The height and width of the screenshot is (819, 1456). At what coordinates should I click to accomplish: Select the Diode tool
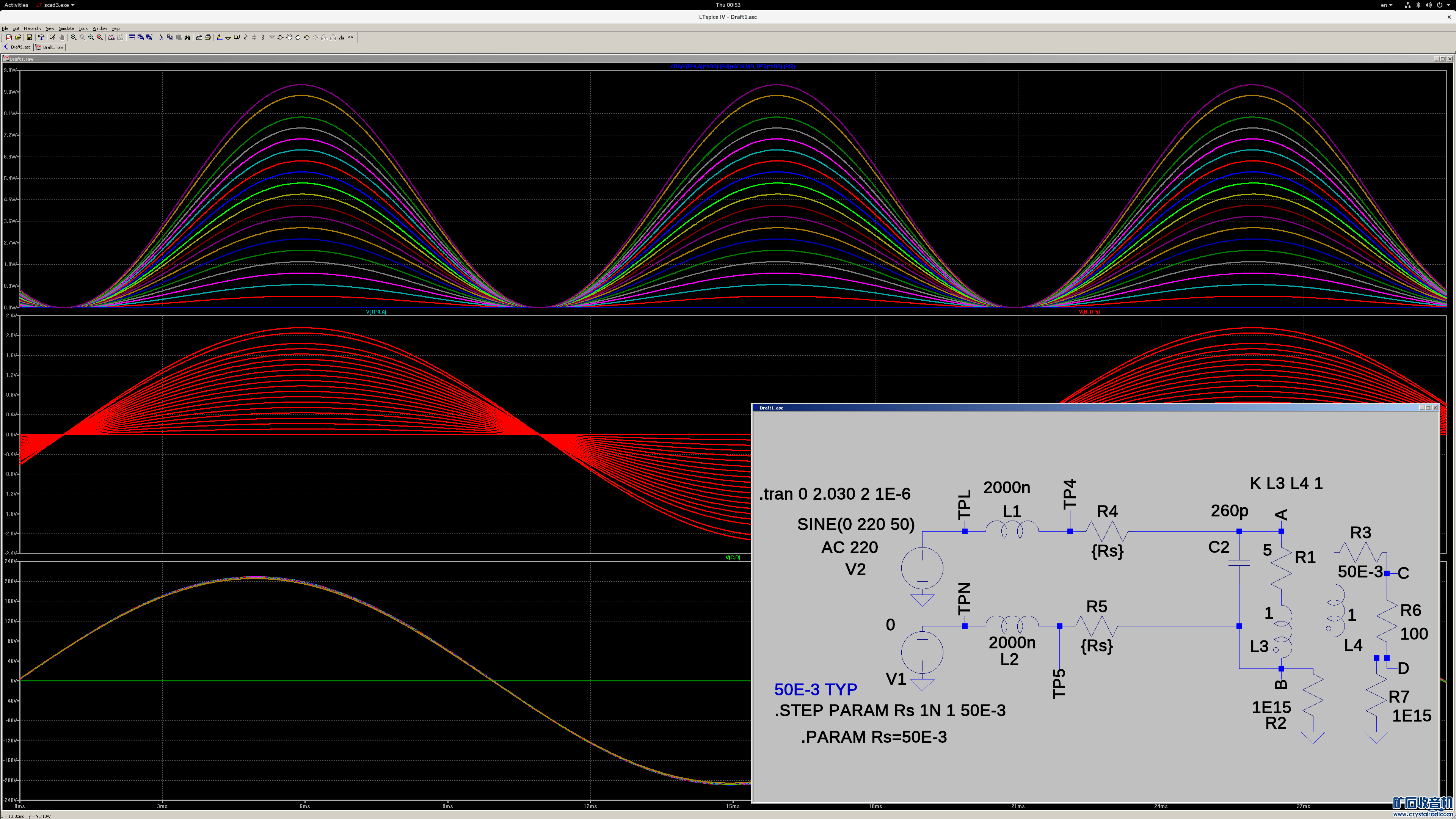(x=272, y=37)
